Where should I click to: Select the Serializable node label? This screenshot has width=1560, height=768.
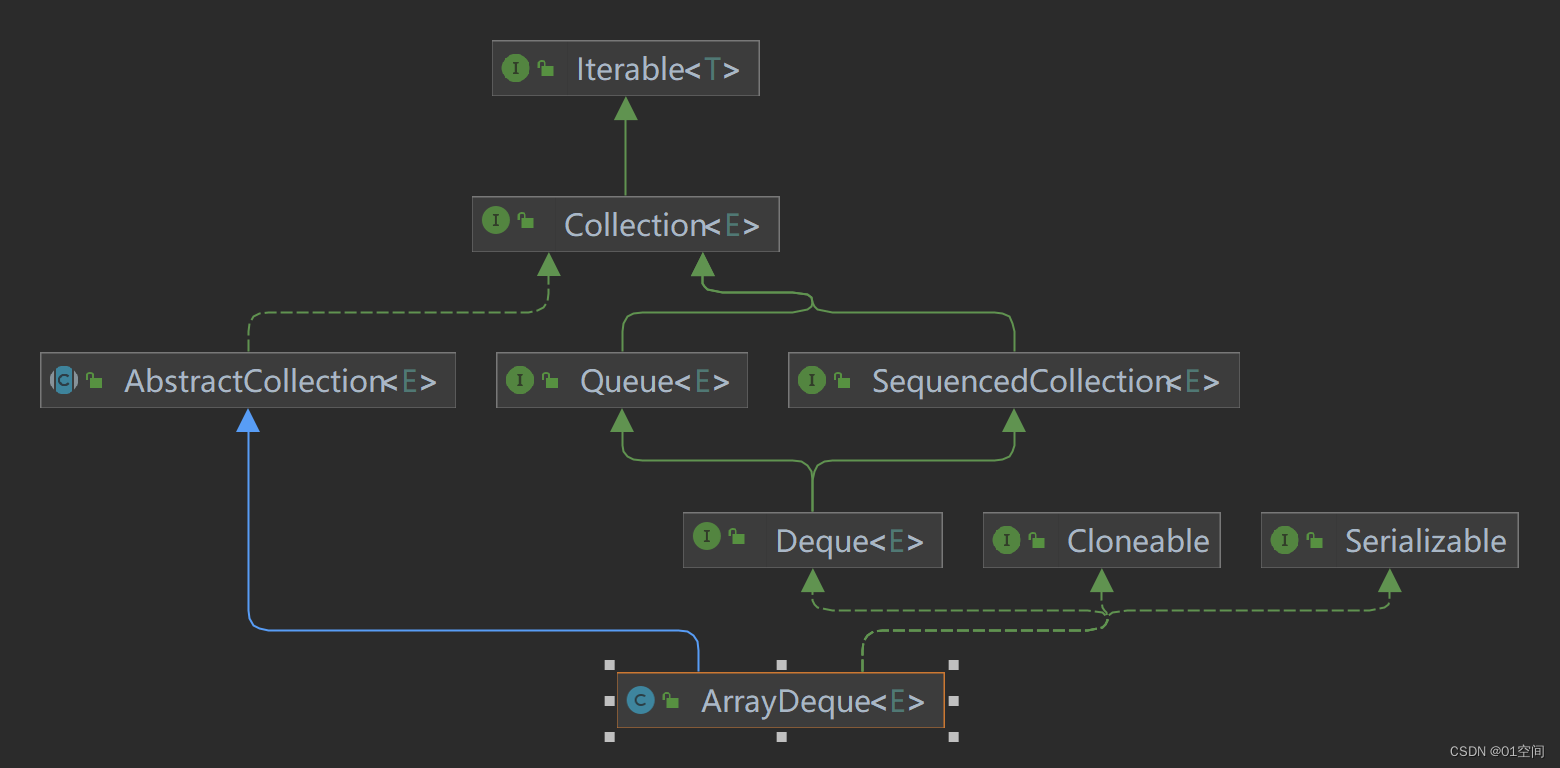1425,541
